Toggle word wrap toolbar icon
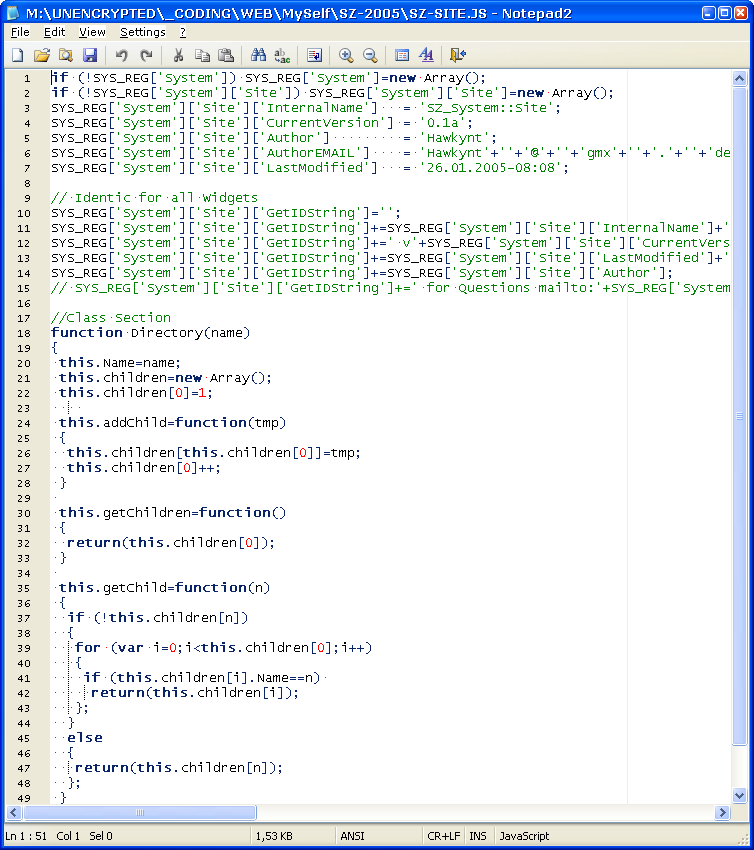754x850 pixels. pos(314,55)
